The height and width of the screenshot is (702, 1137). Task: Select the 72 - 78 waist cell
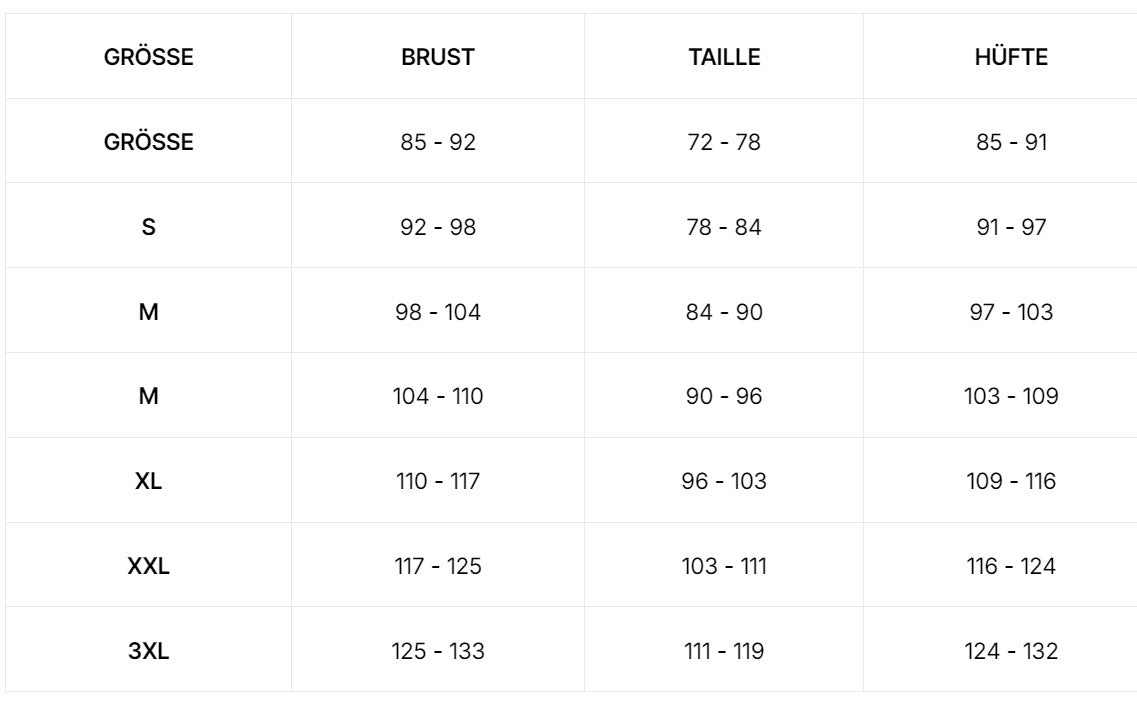click(725, 143)
